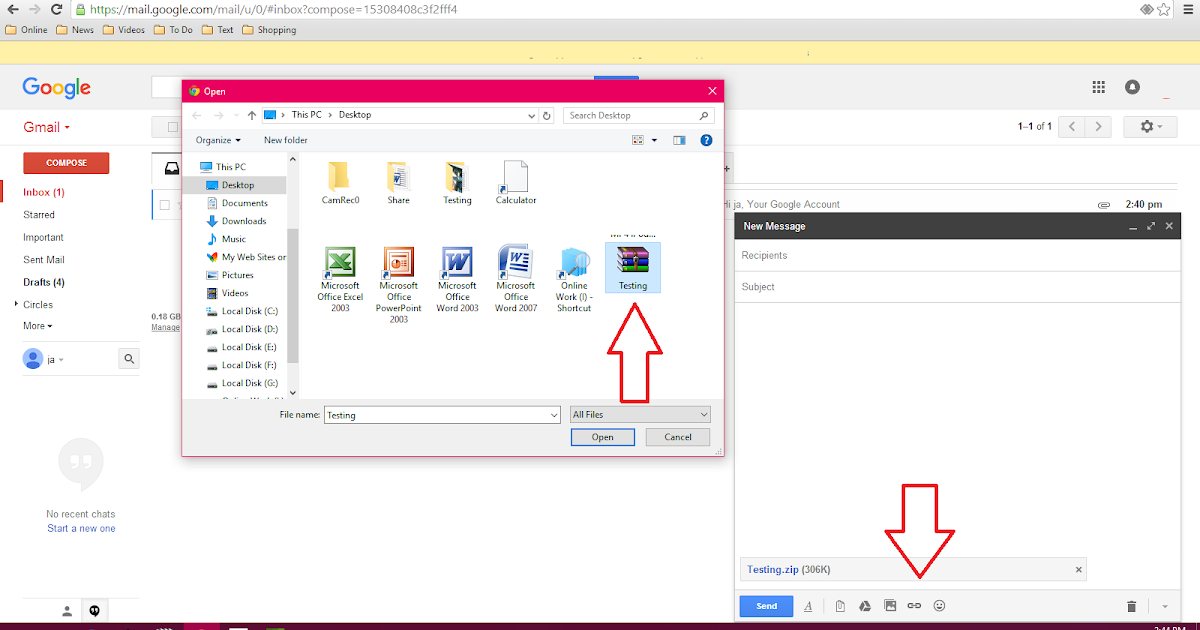The width and height of the screenshot is (1200, 630).
Task: Discard draft with the trash icon
Action: tap(1131, 606)
